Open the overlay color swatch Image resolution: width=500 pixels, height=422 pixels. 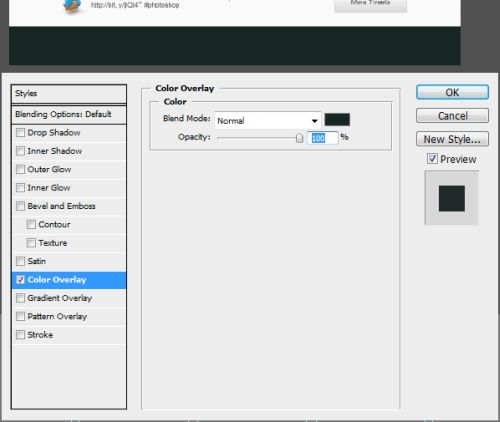pos(337,120)
